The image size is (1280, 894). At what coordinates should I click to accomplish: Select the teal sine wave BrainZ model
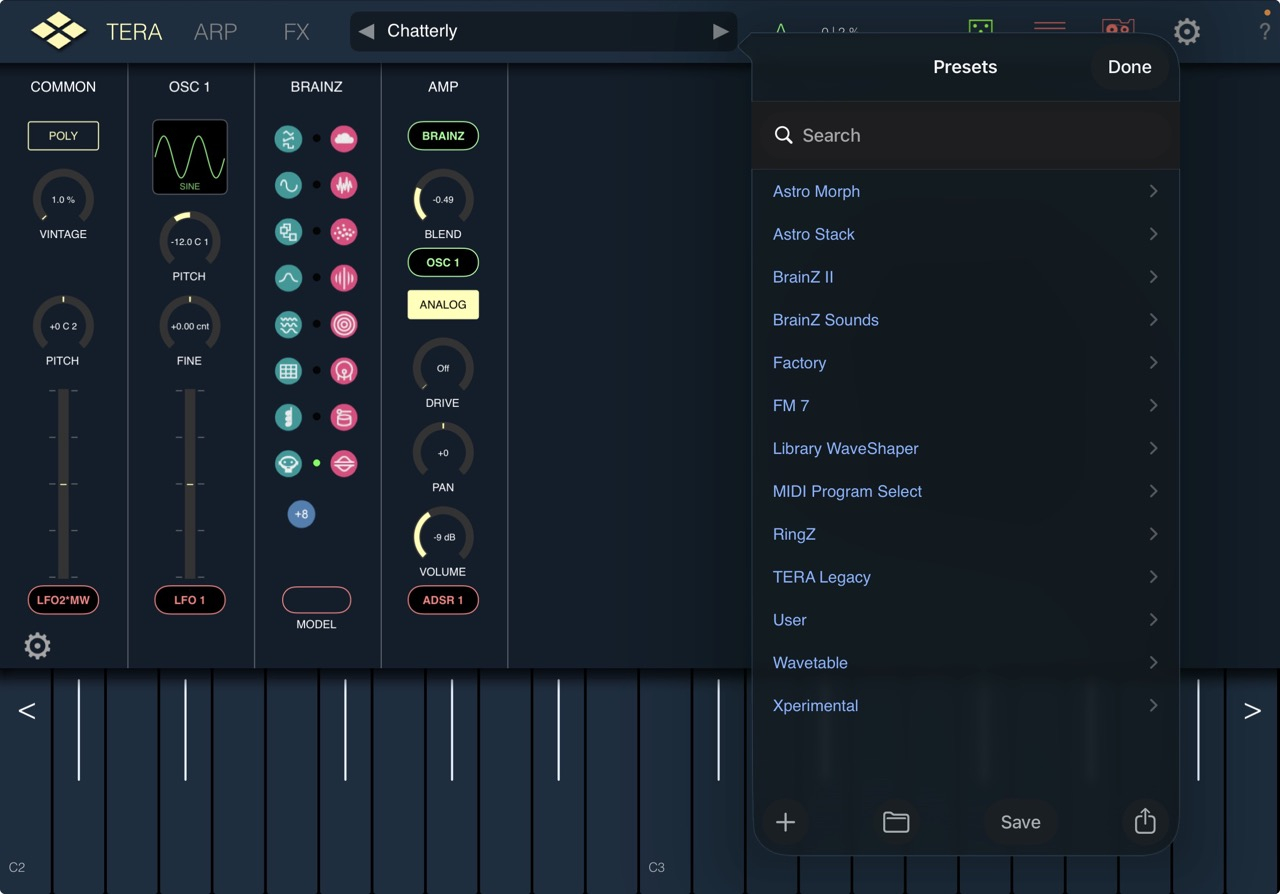288,185
